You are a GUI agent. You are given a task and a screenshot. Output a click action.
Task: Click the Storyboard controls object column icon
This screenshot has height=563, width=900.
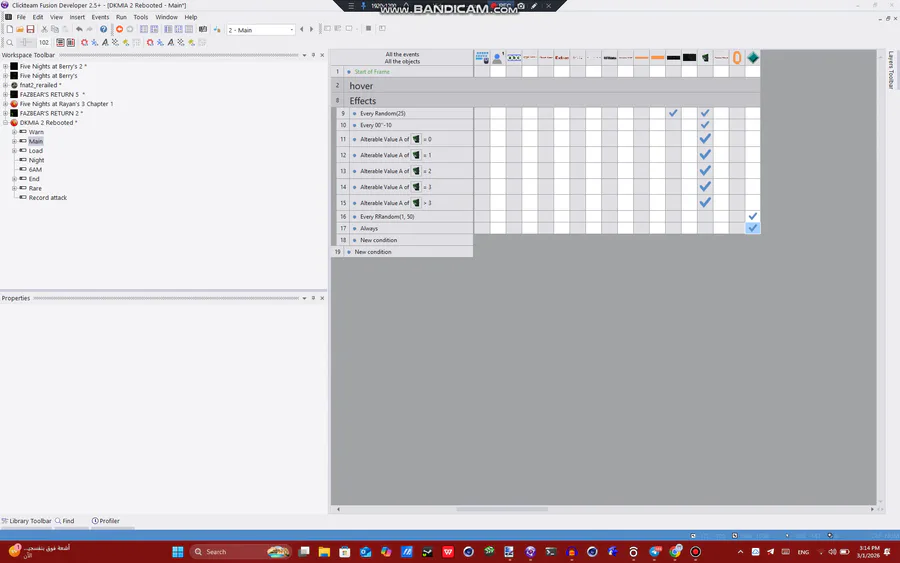[x=514, y=57]
